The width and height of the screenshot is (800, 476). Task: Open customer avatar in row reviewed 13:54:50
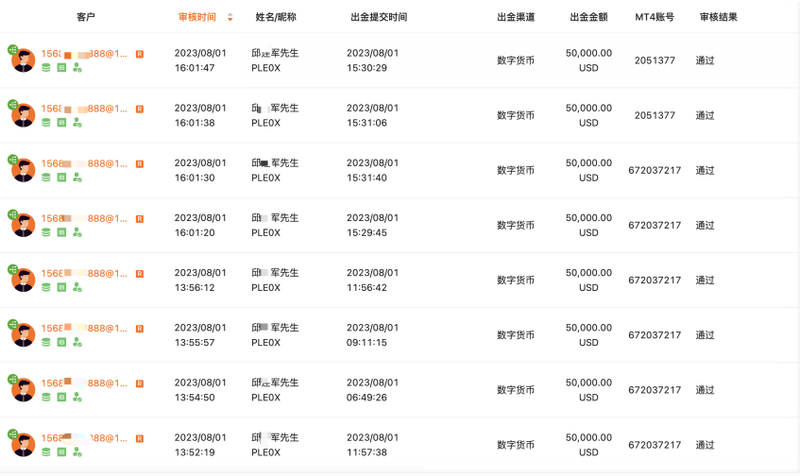pos(23,390)
